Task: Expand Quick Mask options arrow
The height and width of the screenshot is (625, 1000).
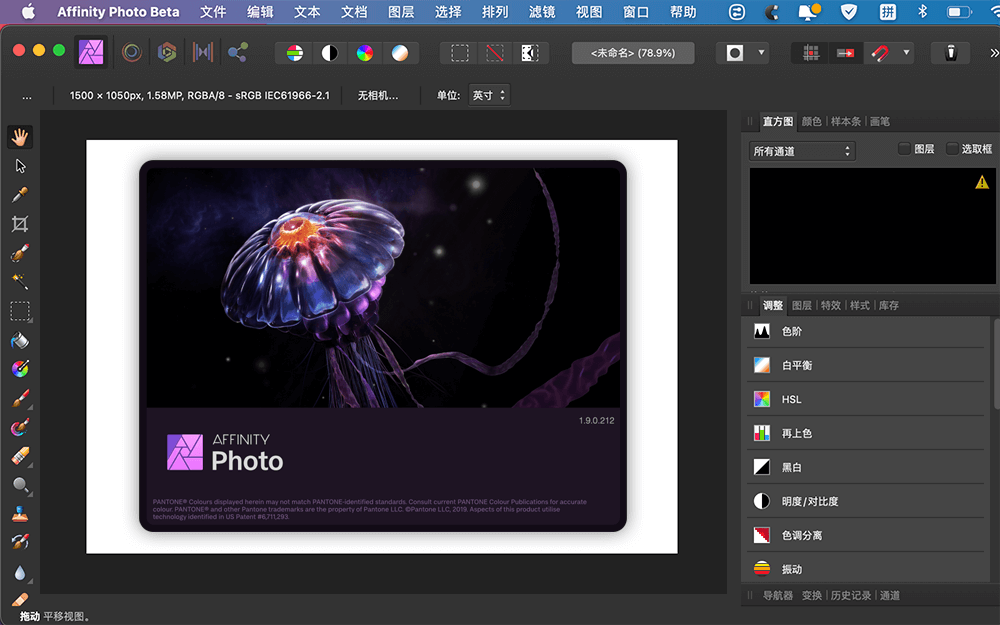Action: pyautogui.click(x=761, y=53)
